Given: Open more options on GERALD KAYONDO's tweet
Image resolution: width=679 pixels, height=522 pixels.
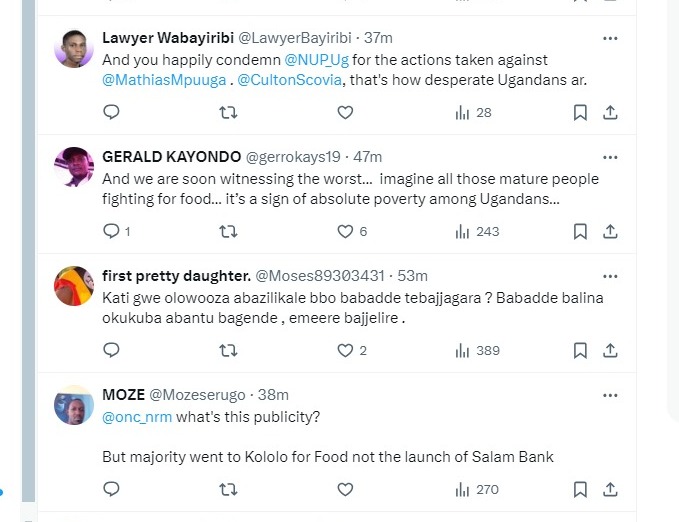Looking at the screenshot, I should coord(610,157).
